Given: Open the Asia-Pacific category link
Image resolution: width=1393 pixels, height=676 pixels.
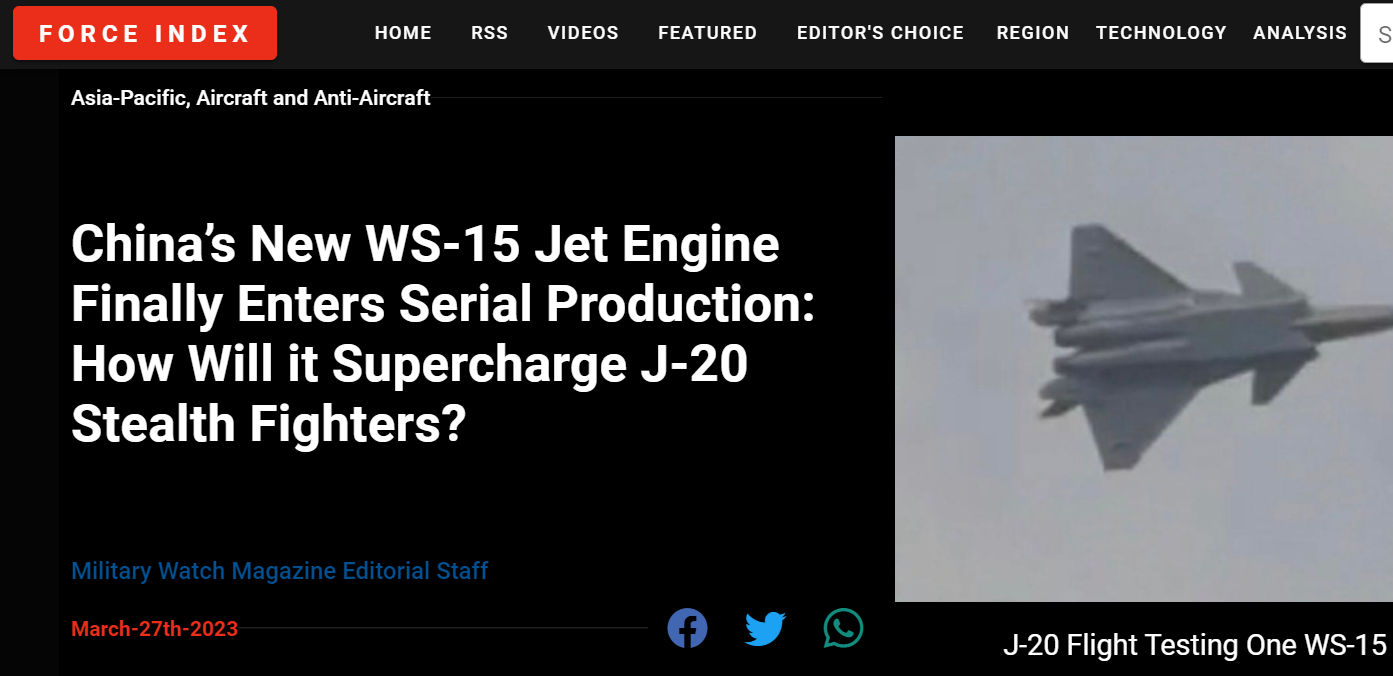Looking at the screenshot, I should coord(128,98).
